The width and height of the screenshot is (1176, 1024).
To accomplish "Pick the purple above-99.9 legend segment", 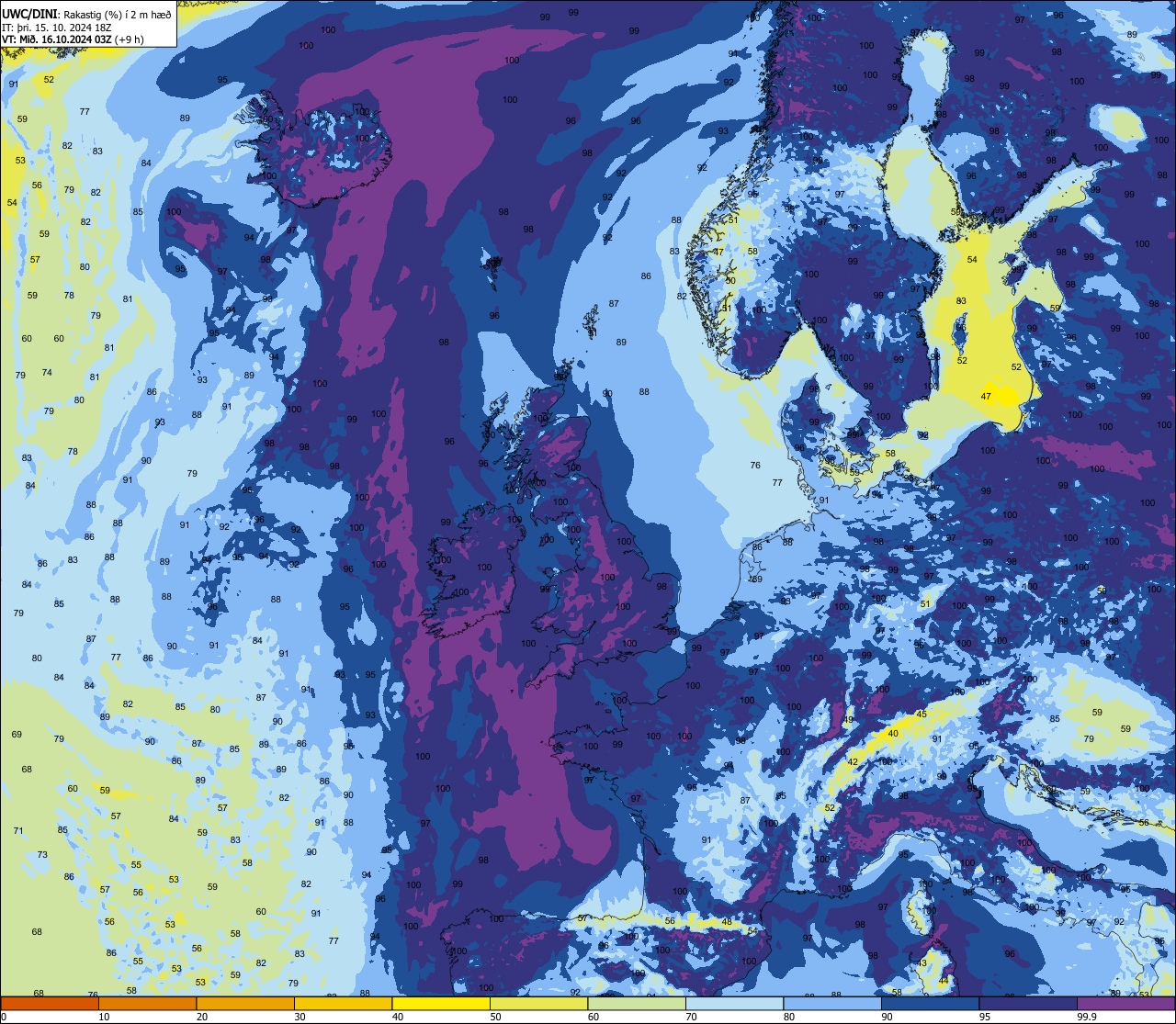I will click(1125, 1003).
